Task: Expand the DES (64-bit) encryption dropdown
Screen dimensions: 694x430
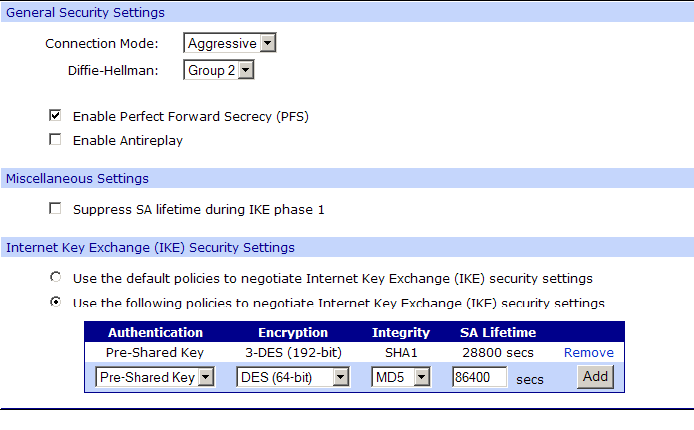Action: (x=292, y=377)
